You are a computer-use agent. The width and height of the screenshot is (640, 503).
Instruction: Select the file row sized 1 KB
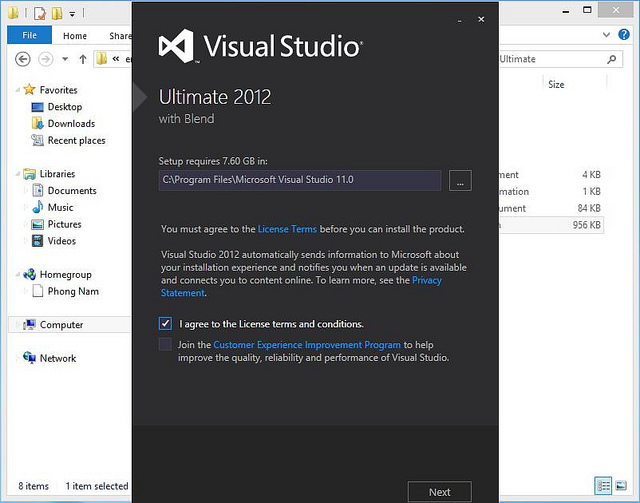click(x=551, y=191)
